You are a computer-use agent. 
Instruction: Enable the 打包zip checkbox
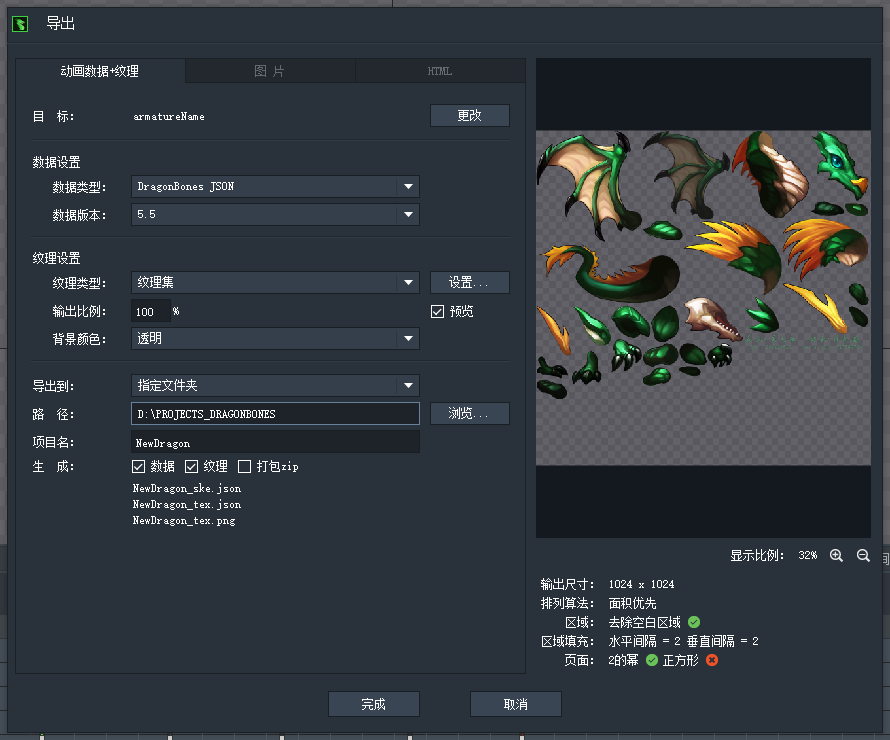(245, 466)
